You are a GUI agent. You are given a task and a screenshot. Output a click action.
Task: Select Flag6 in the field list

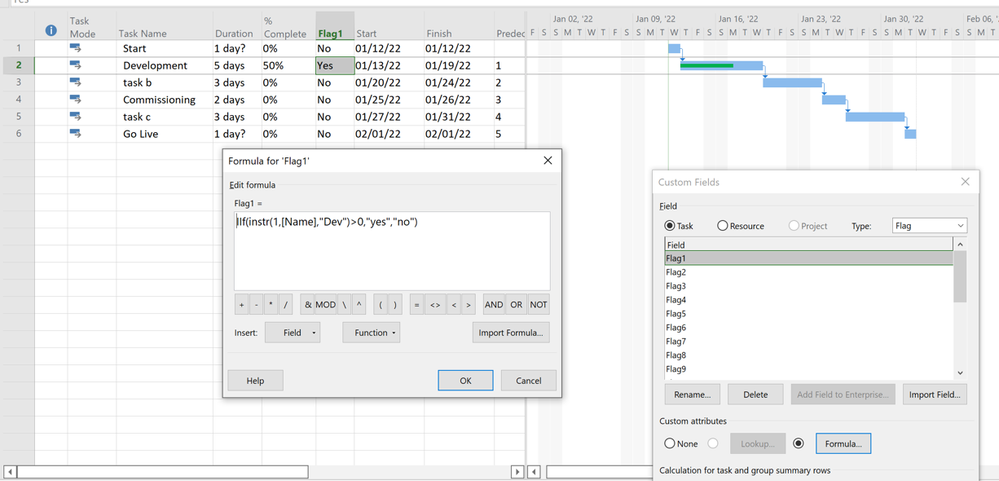[x=809, y=327]
